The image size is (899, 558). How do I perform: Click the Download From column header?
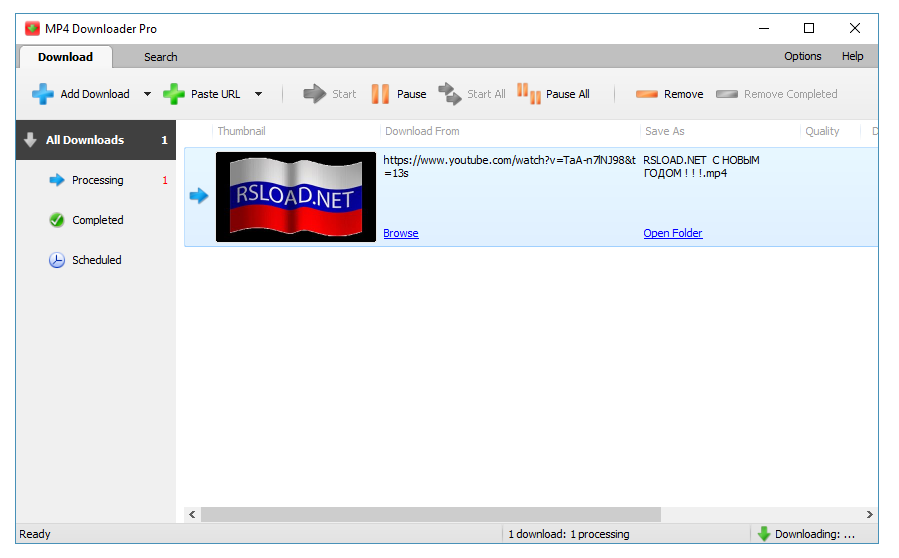point(422,131)
